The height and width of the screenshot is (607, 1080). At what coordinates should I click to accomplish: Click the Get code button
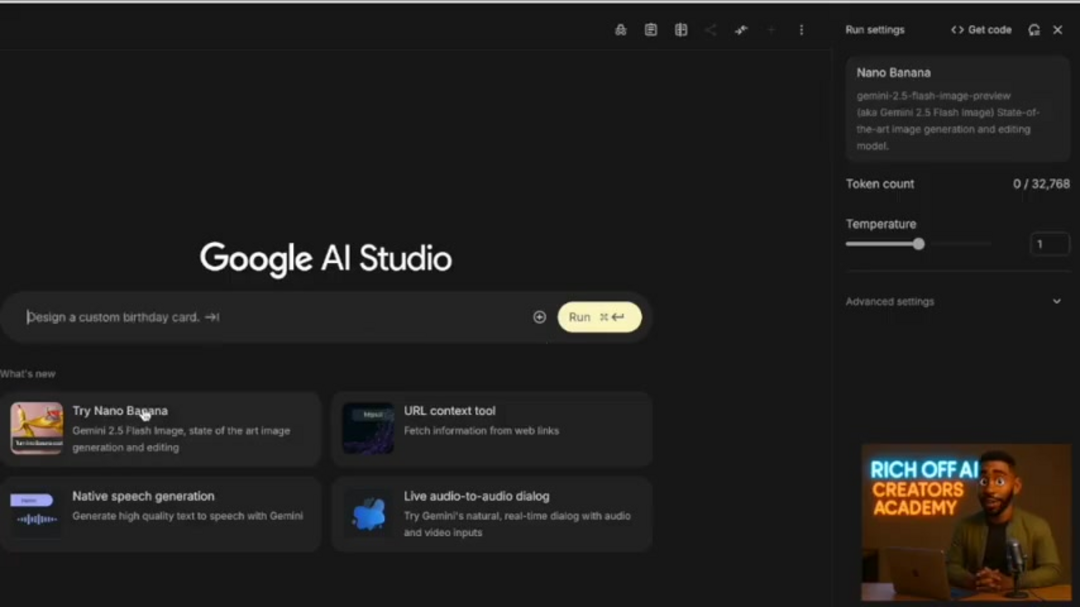[981, 30]
